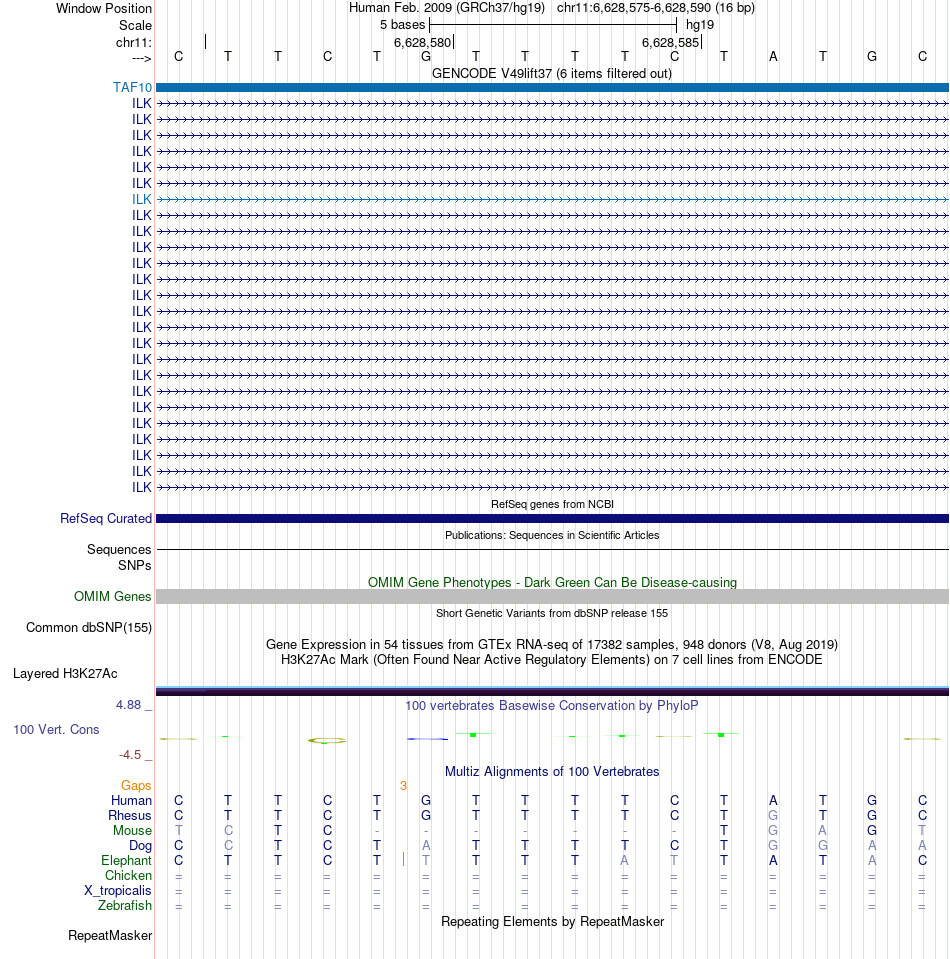The image size is (950, 959).
Task: Select the blue TAF10 track bar
Action: [x=552, y=87]
